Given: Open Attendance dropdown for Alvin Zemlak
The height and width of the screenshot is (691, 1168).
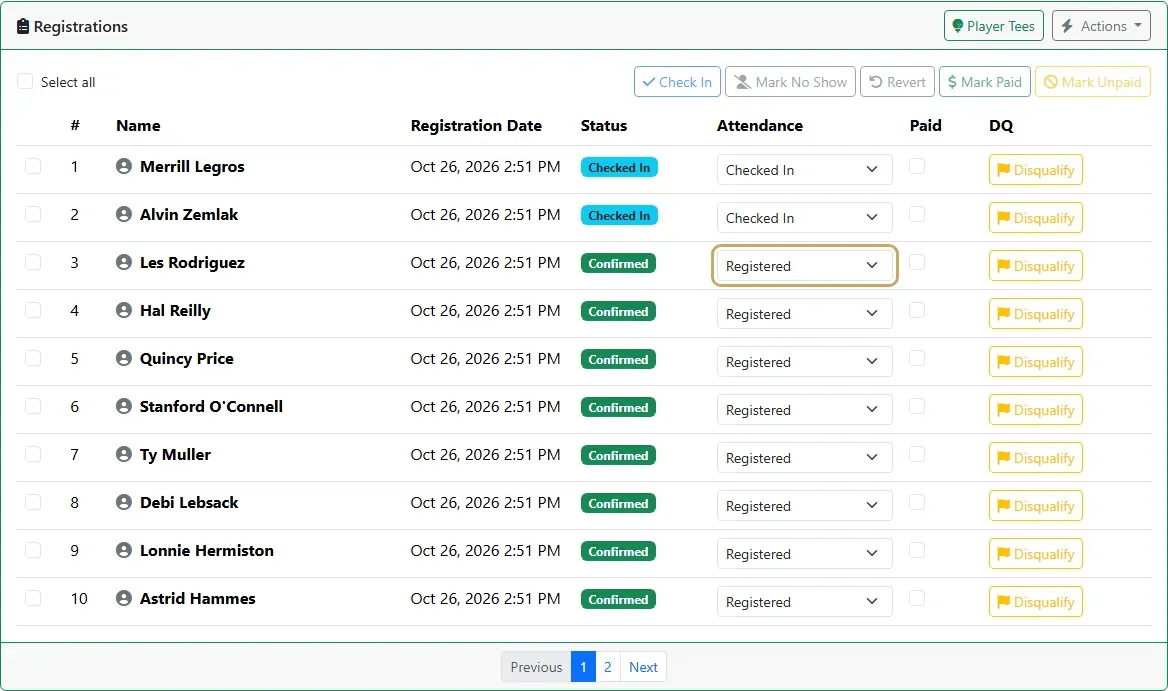Looking at the screenshot, I should 804,217.
